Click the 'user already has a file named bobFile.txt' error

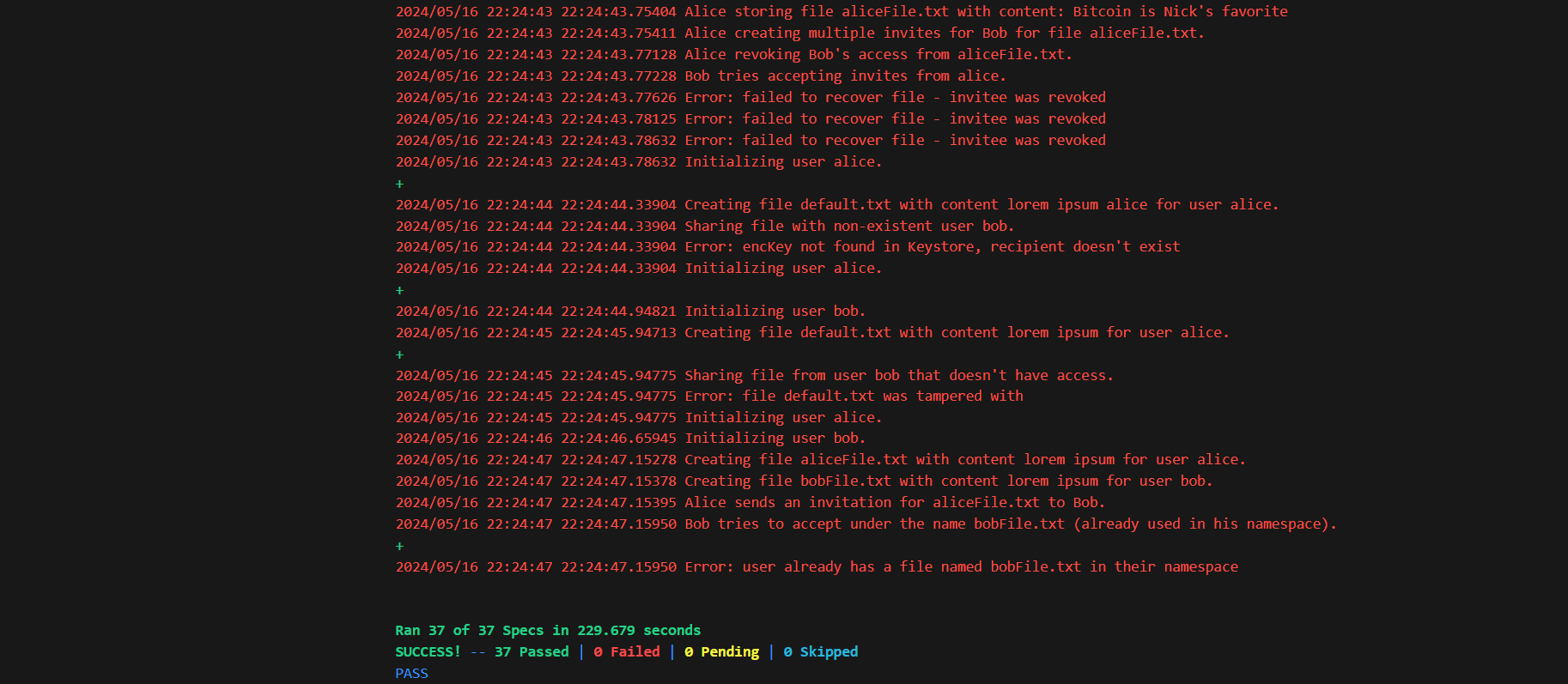pyautogui.click(x=817, y=566)
